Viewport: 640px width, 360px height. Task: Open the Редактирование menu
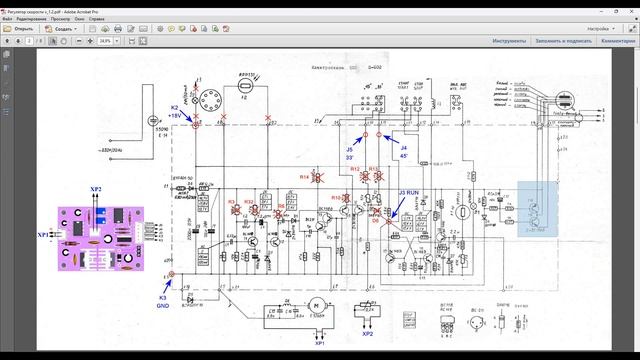pyautogui.click(x=31, y=19)
